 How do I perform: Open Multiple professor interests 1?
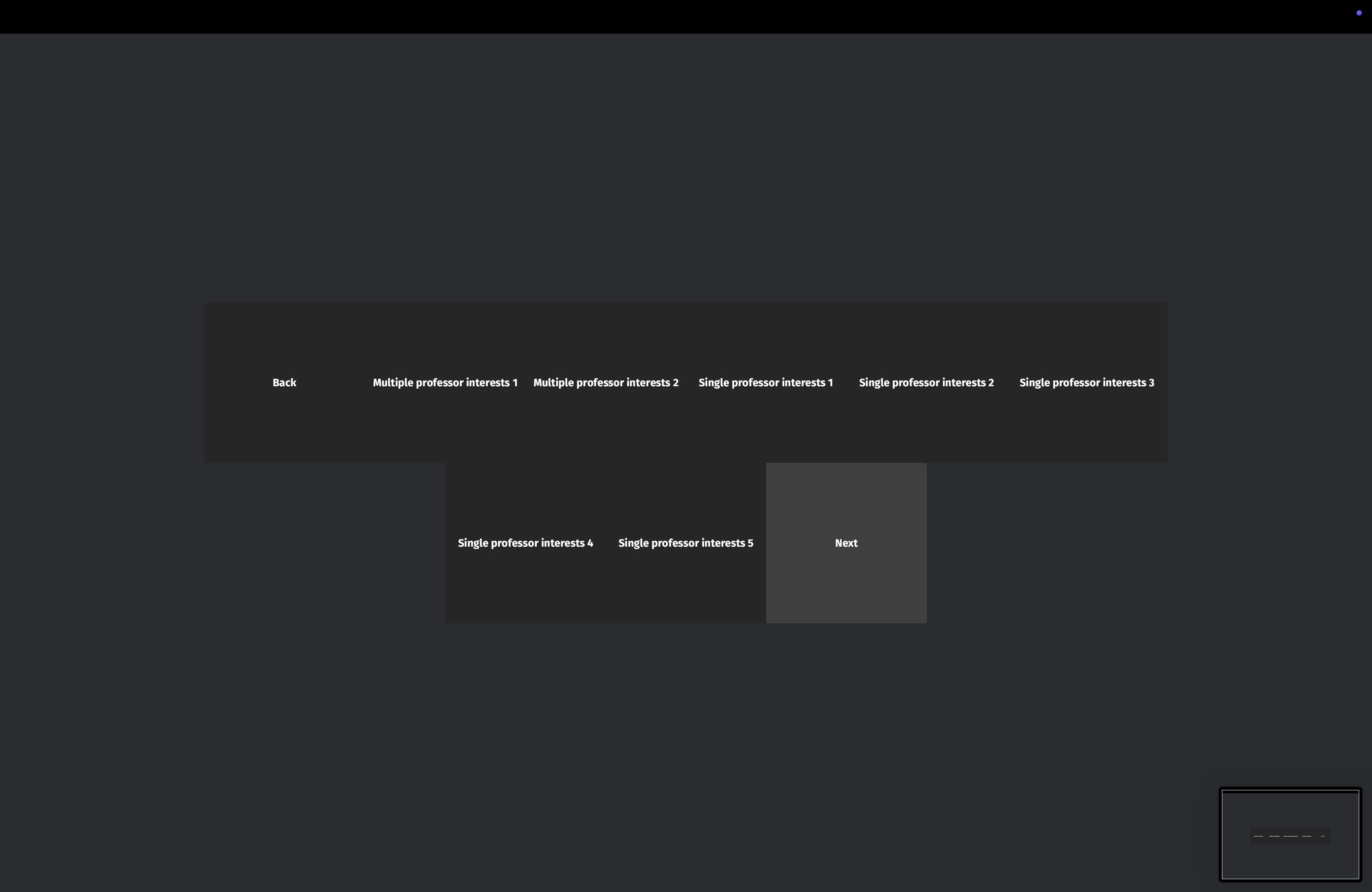445,383
